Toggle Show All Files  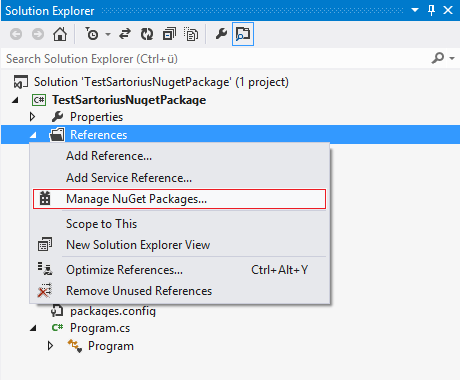(x=191, y=34)
